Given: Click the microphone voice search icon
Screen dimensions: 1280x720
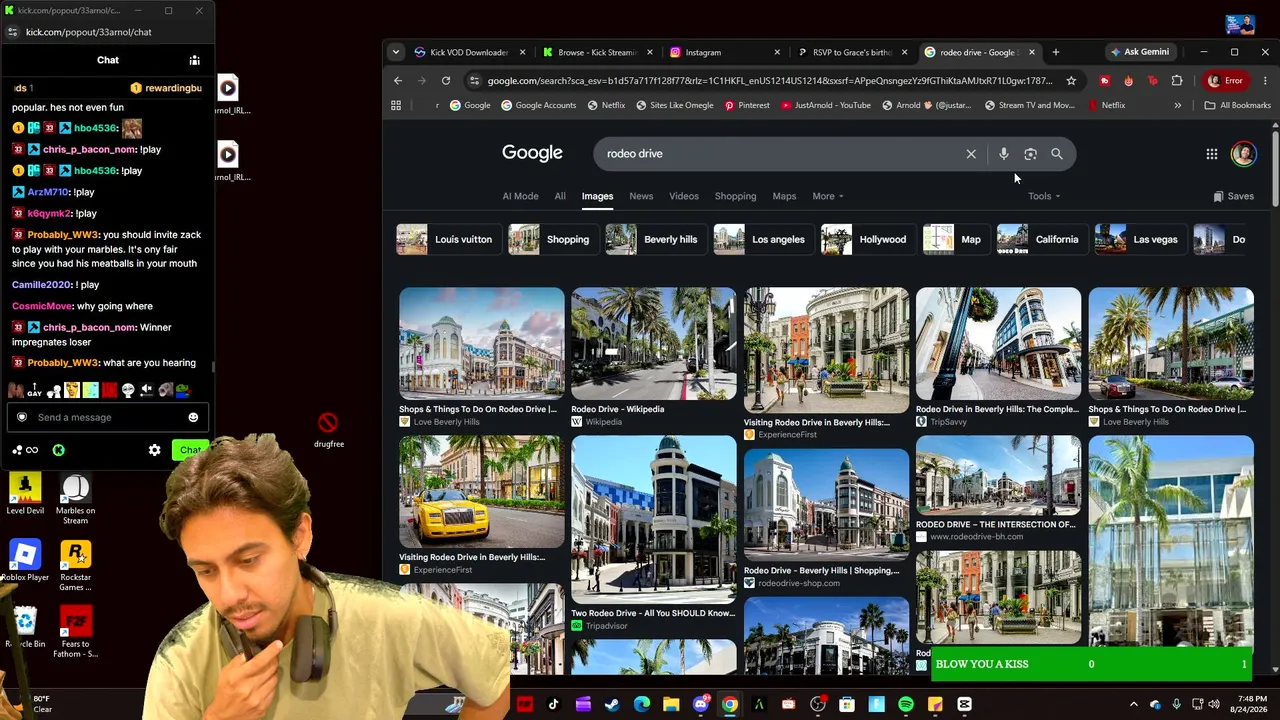Looking at the screenshot, I should 1003,154.
